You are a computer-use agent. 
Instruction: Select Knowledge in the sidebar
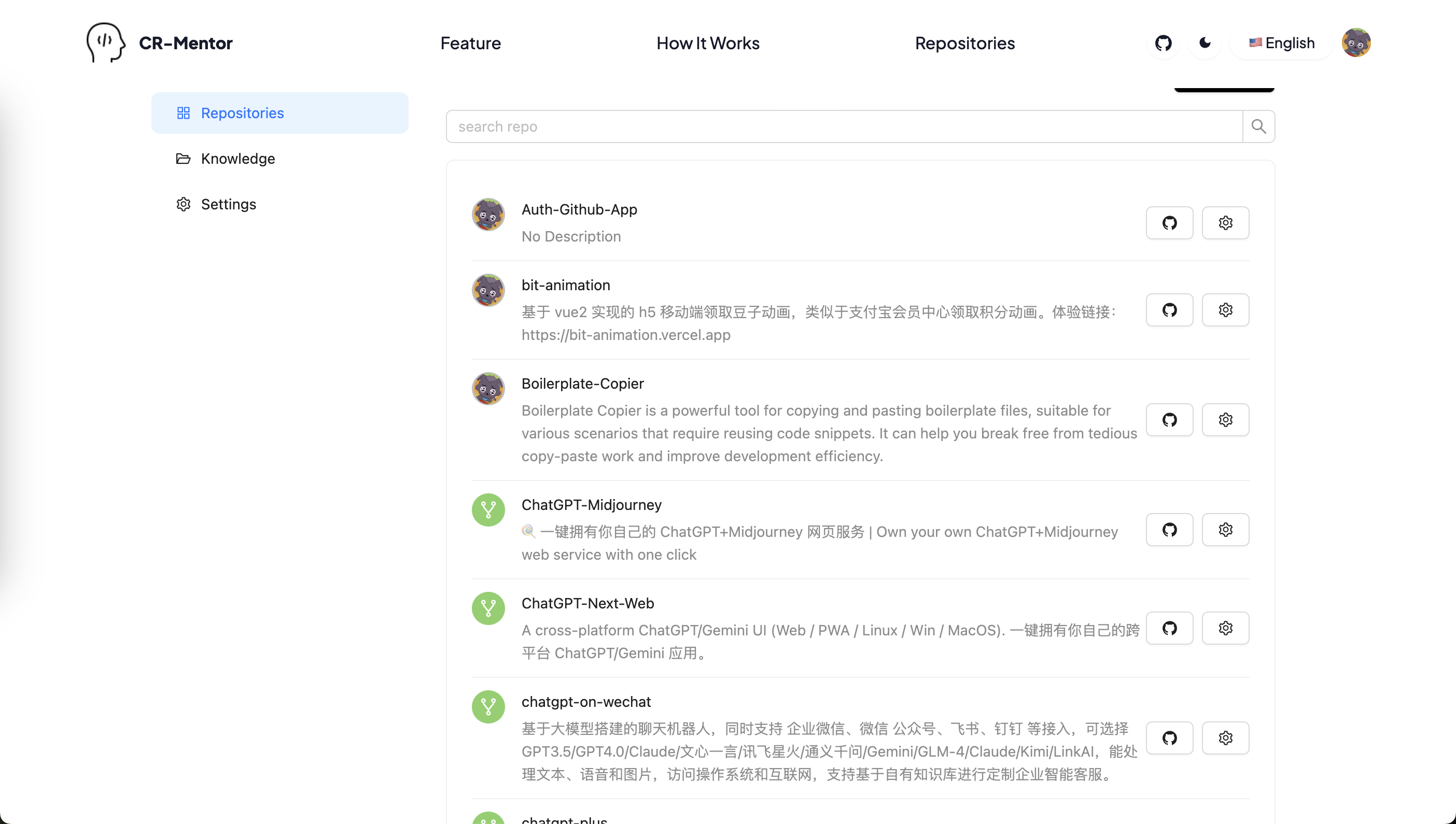click(x=238, y=159)
